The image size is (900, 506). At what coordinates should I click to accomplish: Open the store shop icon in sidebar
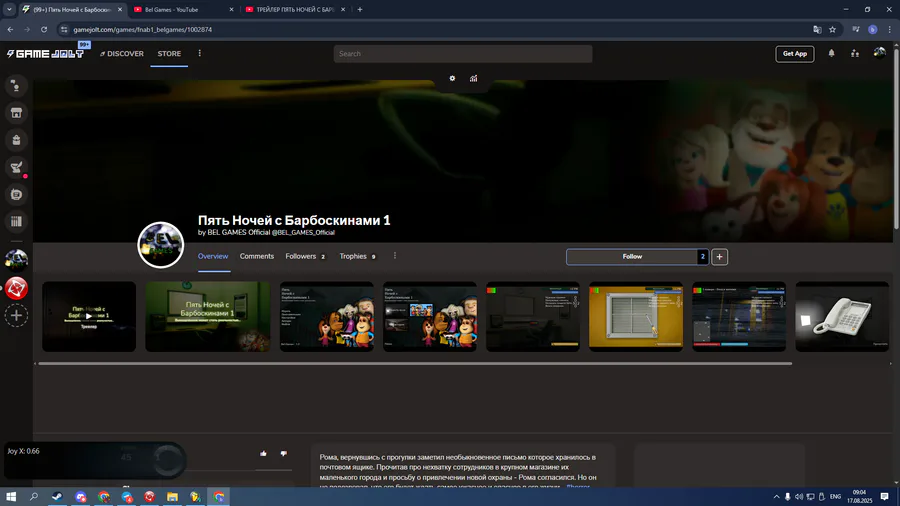pyautogui.click(x=16, y=113)
